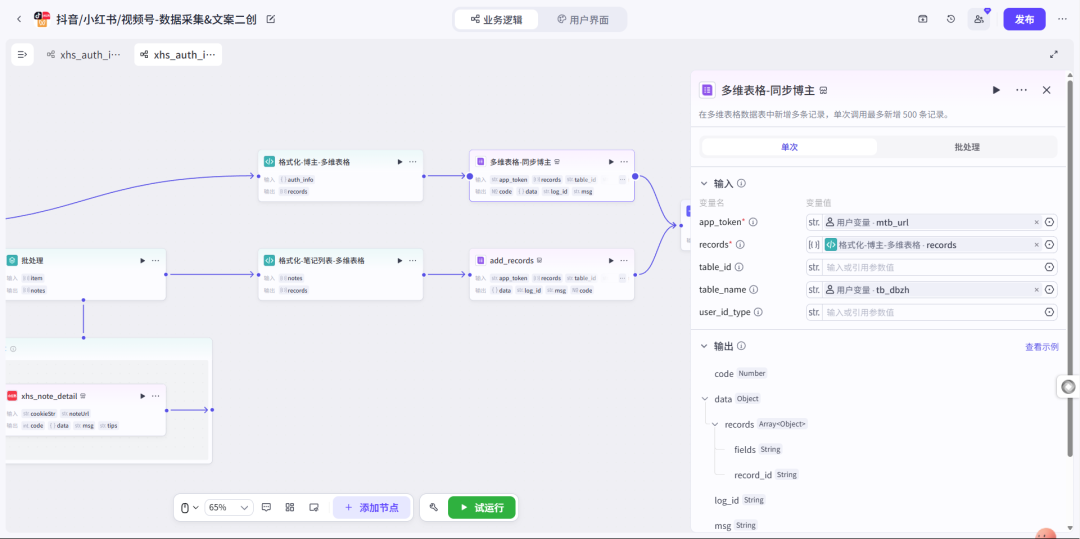Show info tooltip next to 输入 heading
The width and height of the screenshot is (1080, 539).
(x=742, y=184)
